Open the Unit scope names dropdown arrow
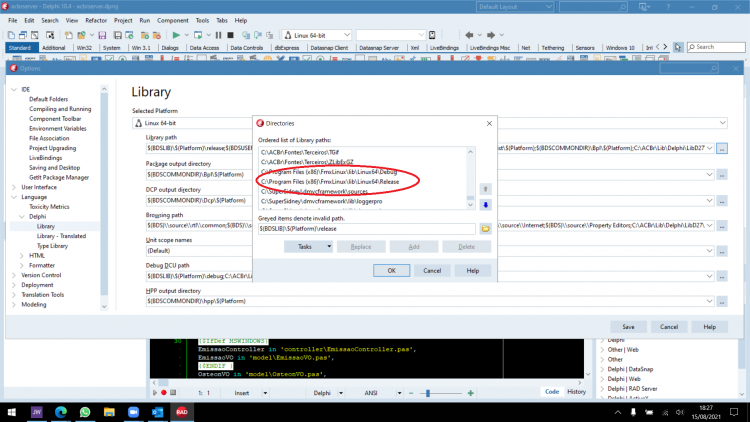The width and height of the screenshot is (750, 422). click(x=709, y=251)
